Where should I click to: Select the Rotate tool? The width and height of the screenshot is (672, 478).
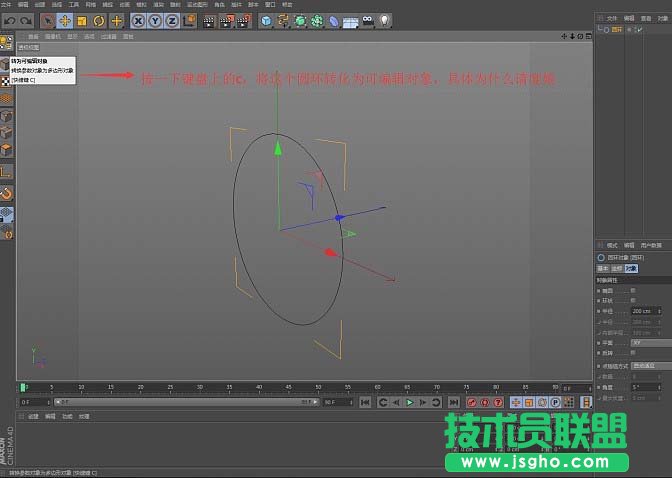99,21
